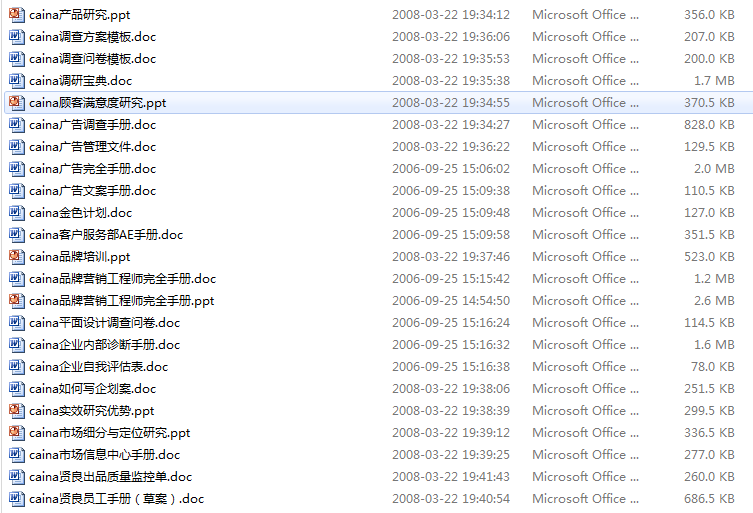The image size is (753, 513).
Task: Select caina品牌营销工程师完全手册.doc file name
Action: click(122, 279)
